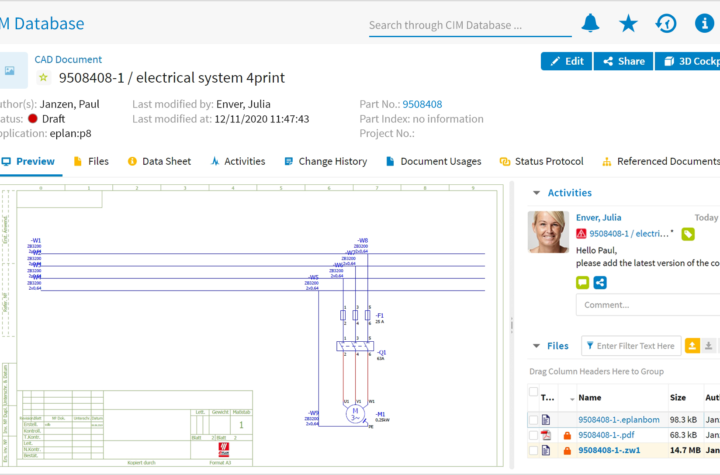
Task: Click the panel splitter handle beside preview
Action: click(512, 325)
